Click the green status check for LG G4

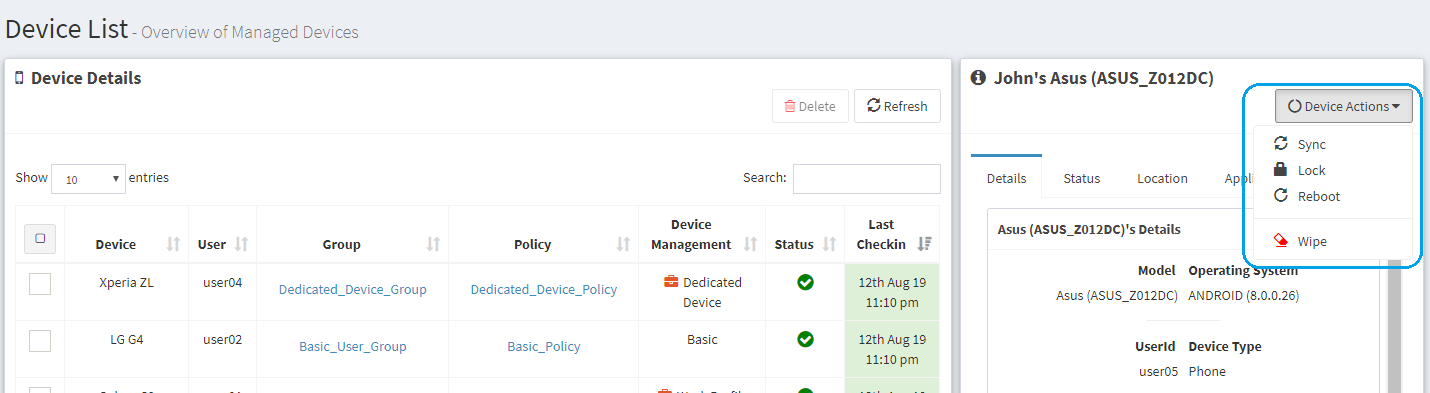point(805,340)
